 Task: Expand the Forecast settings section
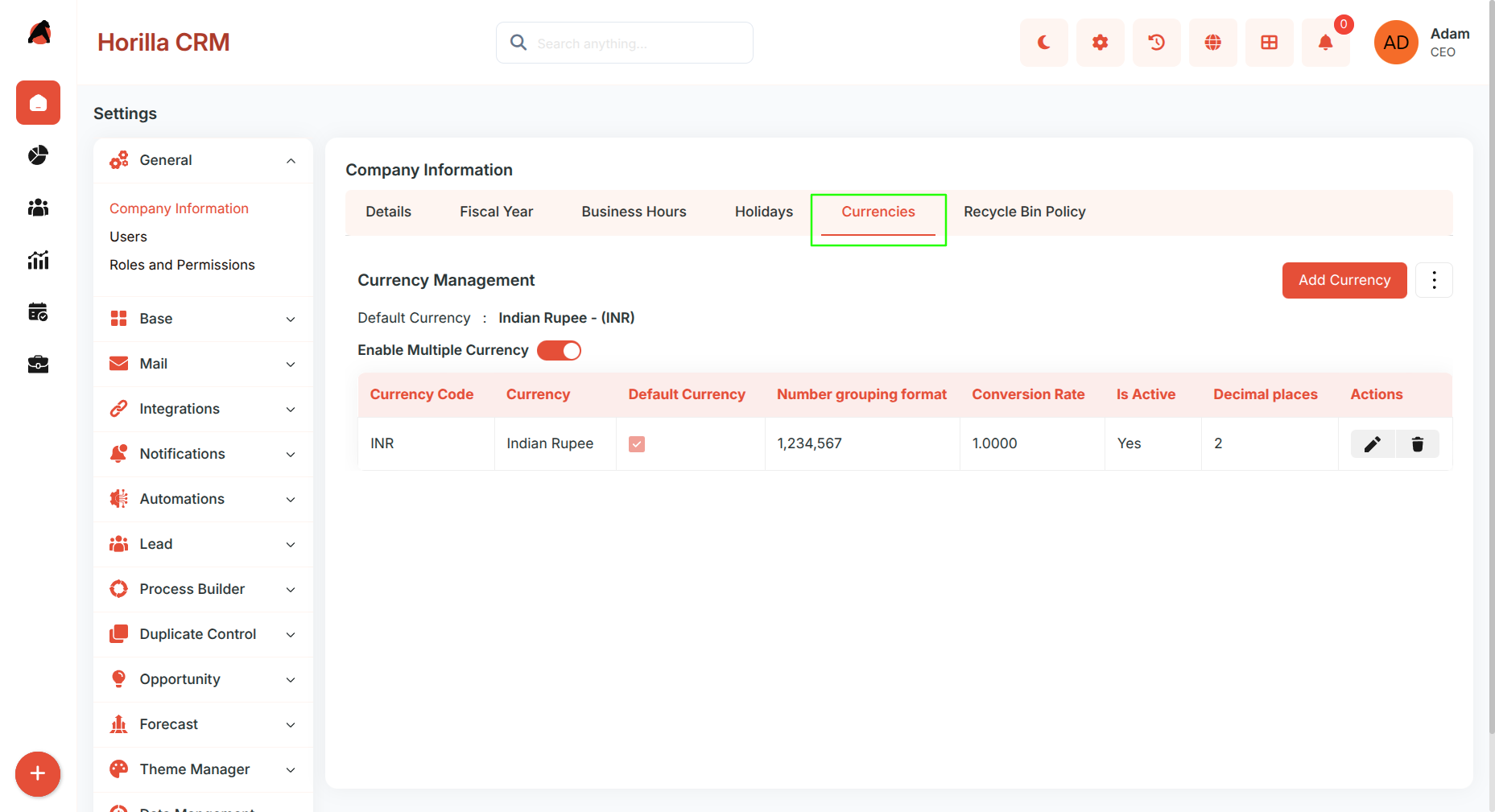(203, 724)
